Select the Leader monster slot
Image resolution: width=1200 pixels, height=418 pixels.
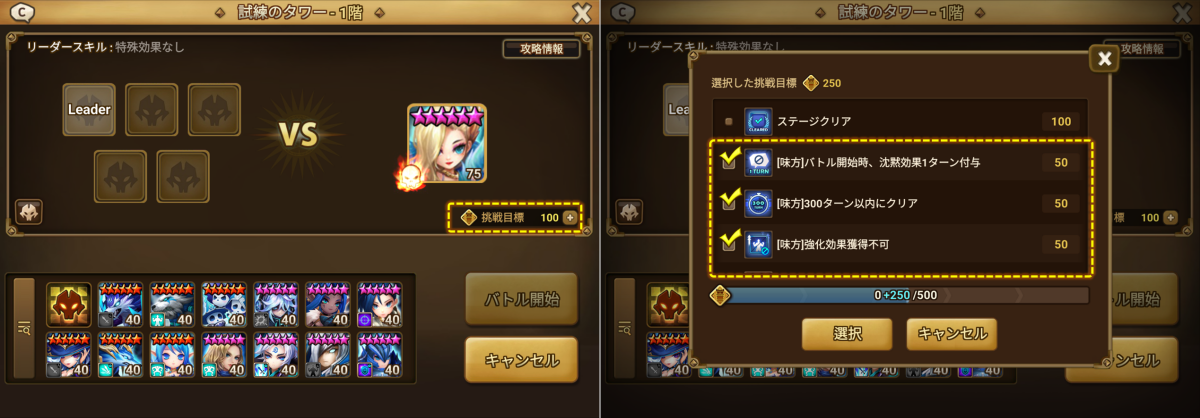tap(89, 109)
